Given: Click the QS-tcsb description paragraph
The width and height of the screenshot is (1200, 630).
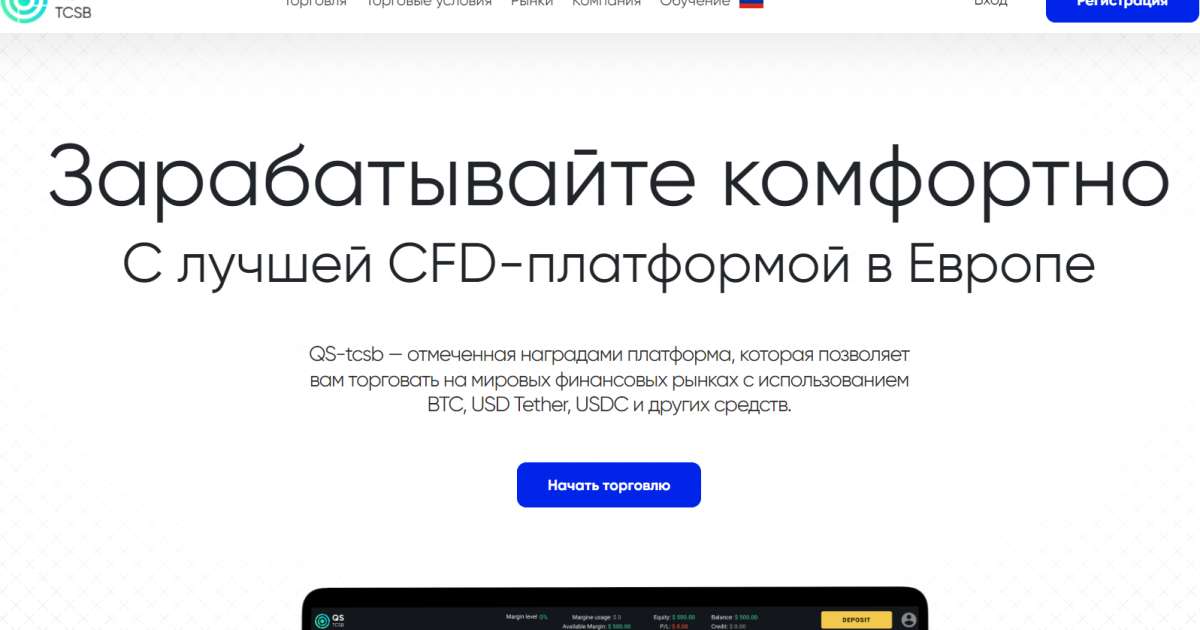Looking at the screenshot, I should click(x=609, y=380).
